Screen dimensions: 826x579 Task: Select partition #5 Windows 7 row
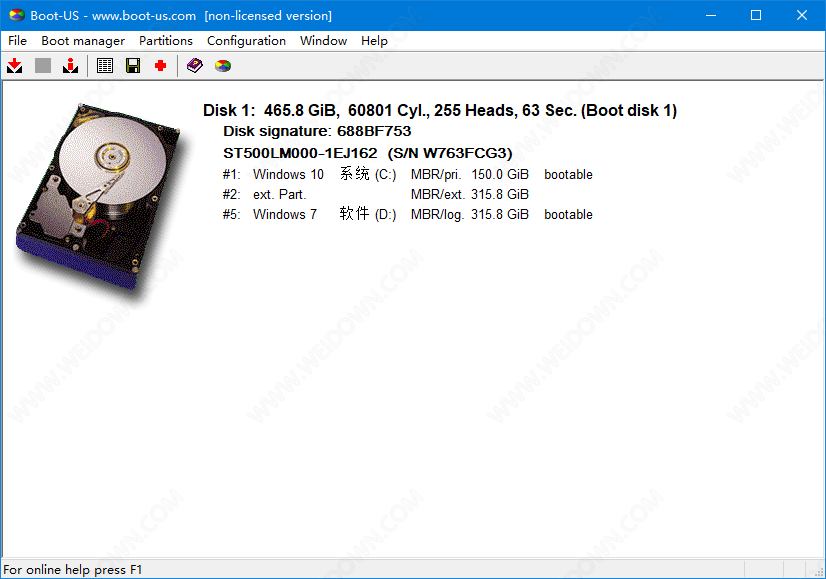click(407, 214)
